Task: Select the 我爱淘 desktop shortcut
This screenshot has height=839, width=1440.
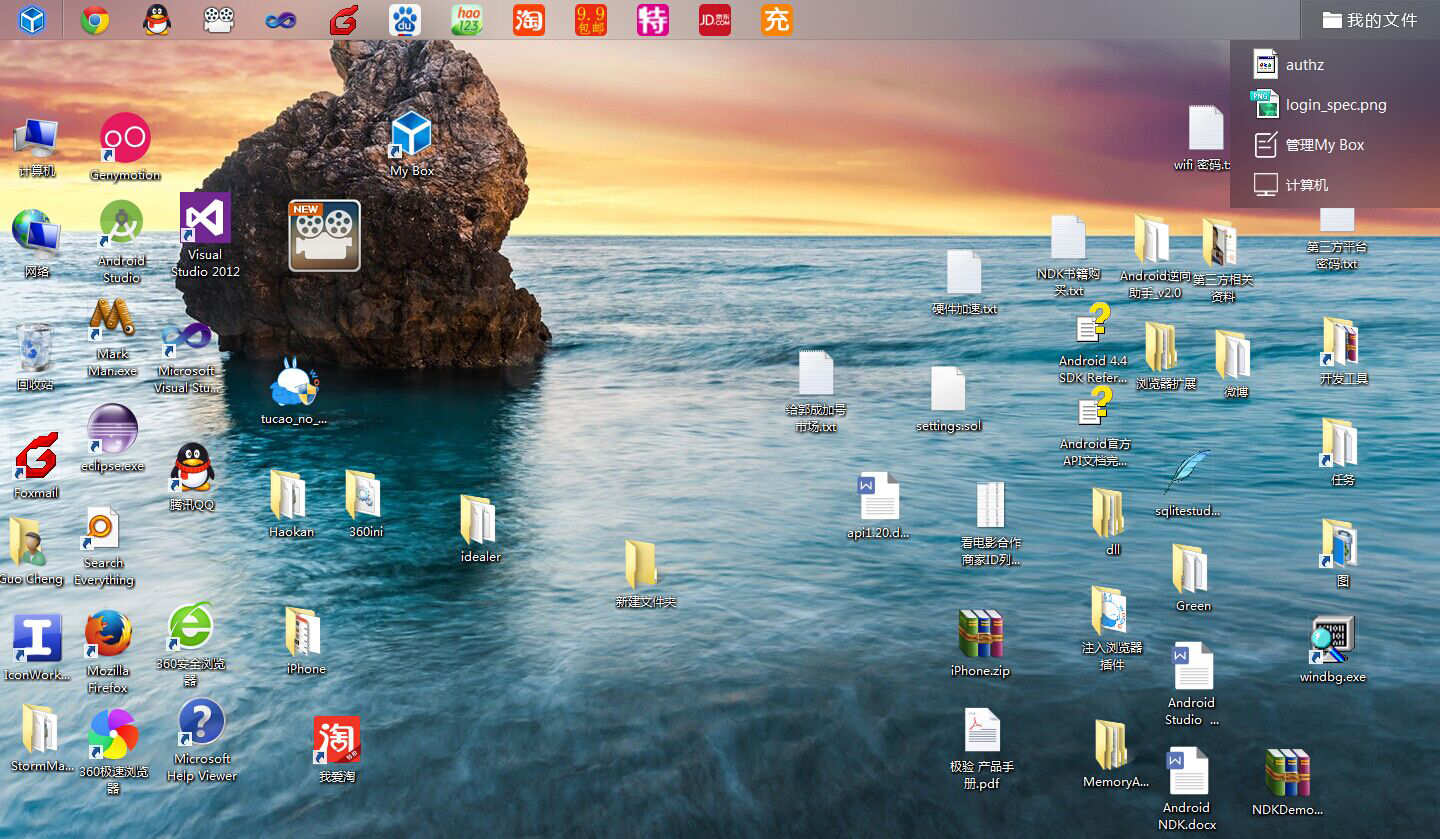Action: tap(337, 749)
